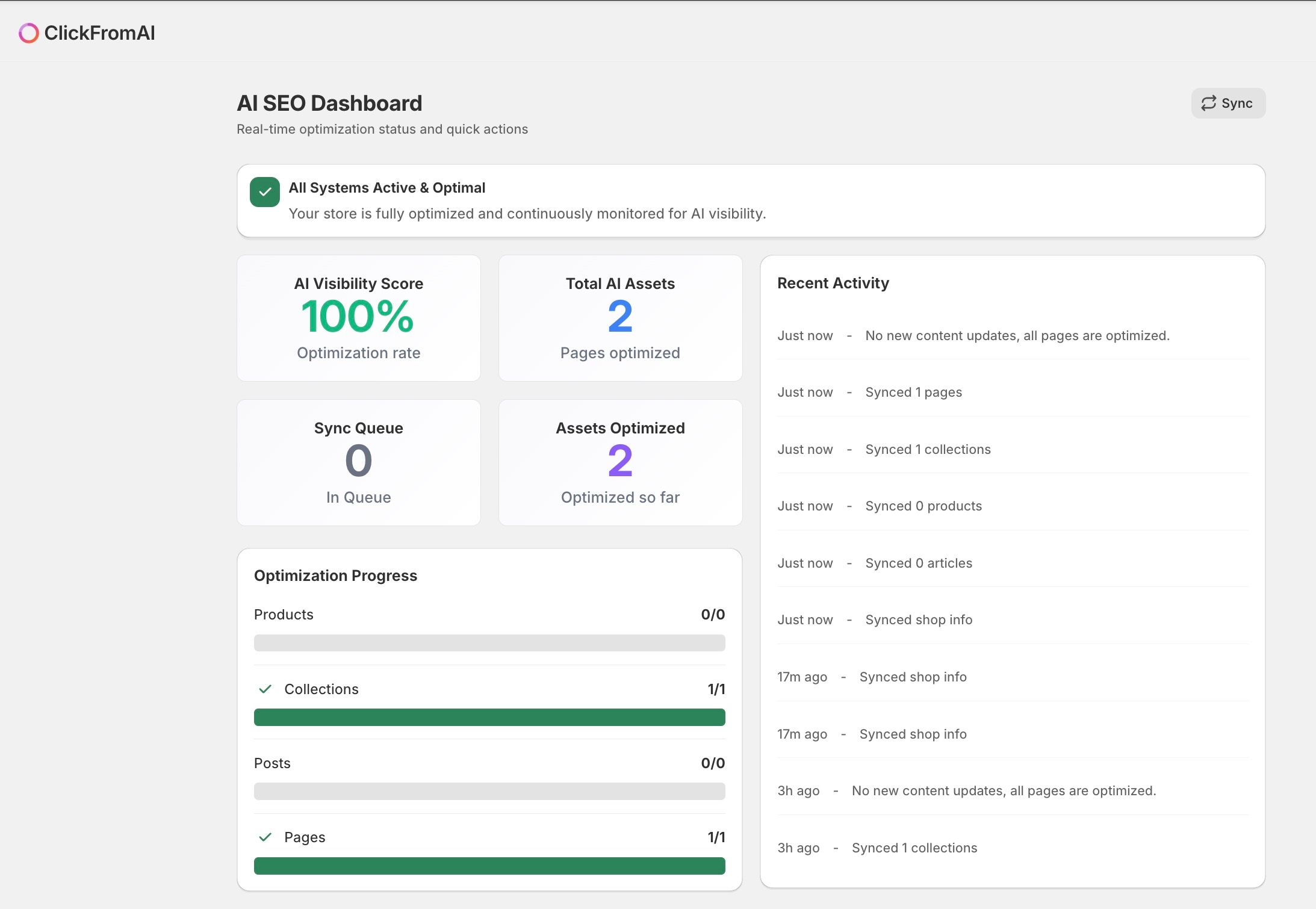Click the Collections row checkmark icon
Screen dimensions: 1316x909
(x=265, y=689)
